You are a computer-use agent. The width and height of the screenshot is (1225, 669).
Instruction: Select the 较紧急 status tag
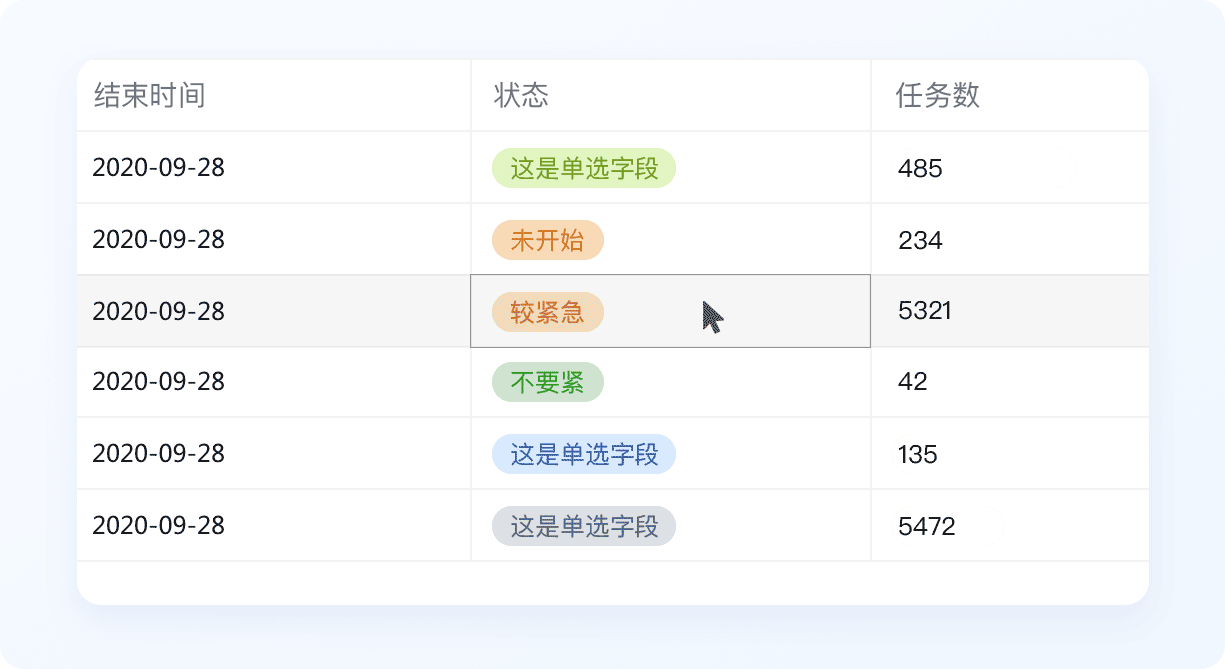[x=547, y=312]
